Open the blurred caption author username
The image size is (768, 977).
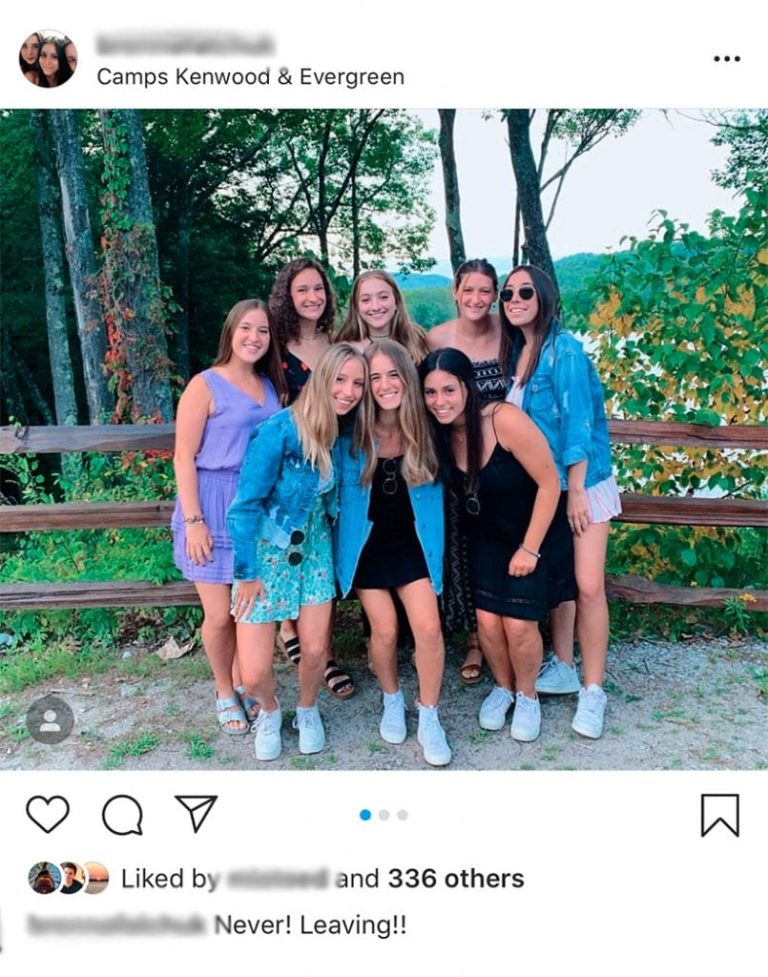tap(116, 925)
